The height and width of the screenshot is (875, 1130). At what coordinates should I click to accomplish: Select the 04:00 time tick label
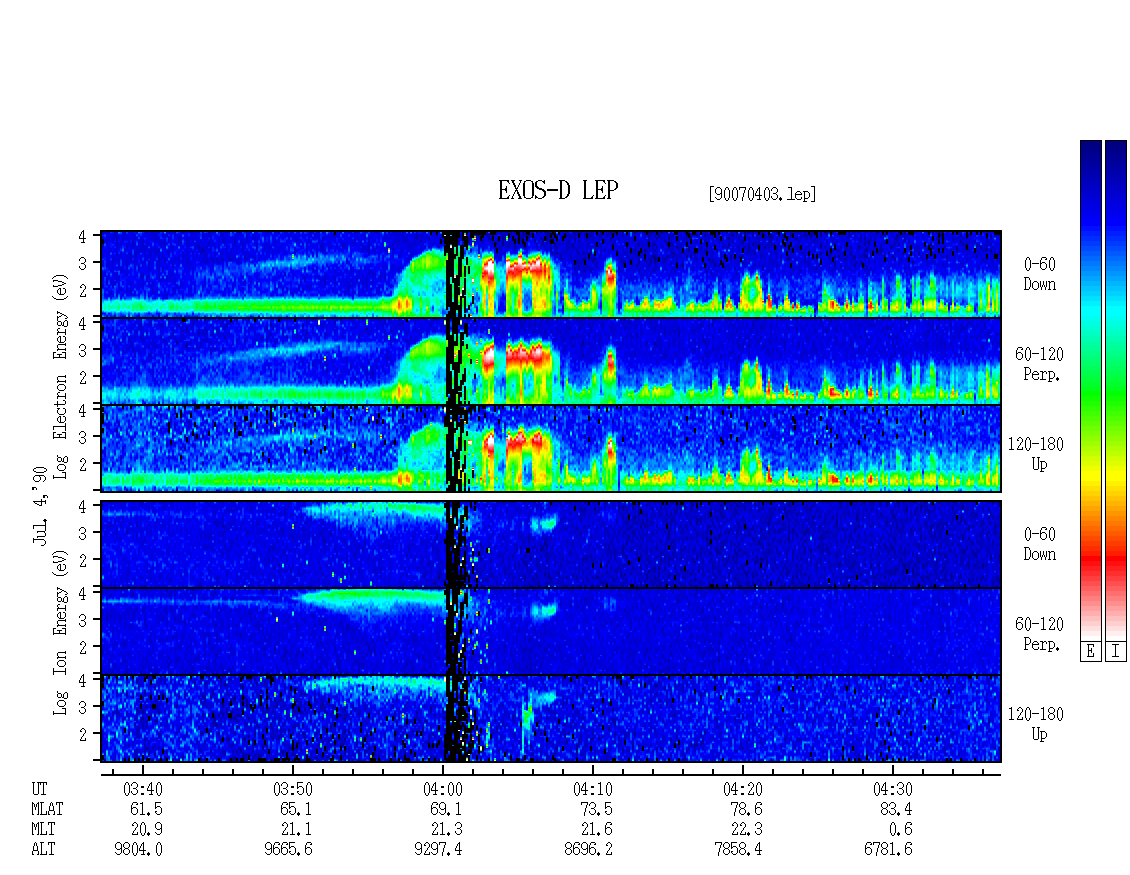click(x=442, y=789)
